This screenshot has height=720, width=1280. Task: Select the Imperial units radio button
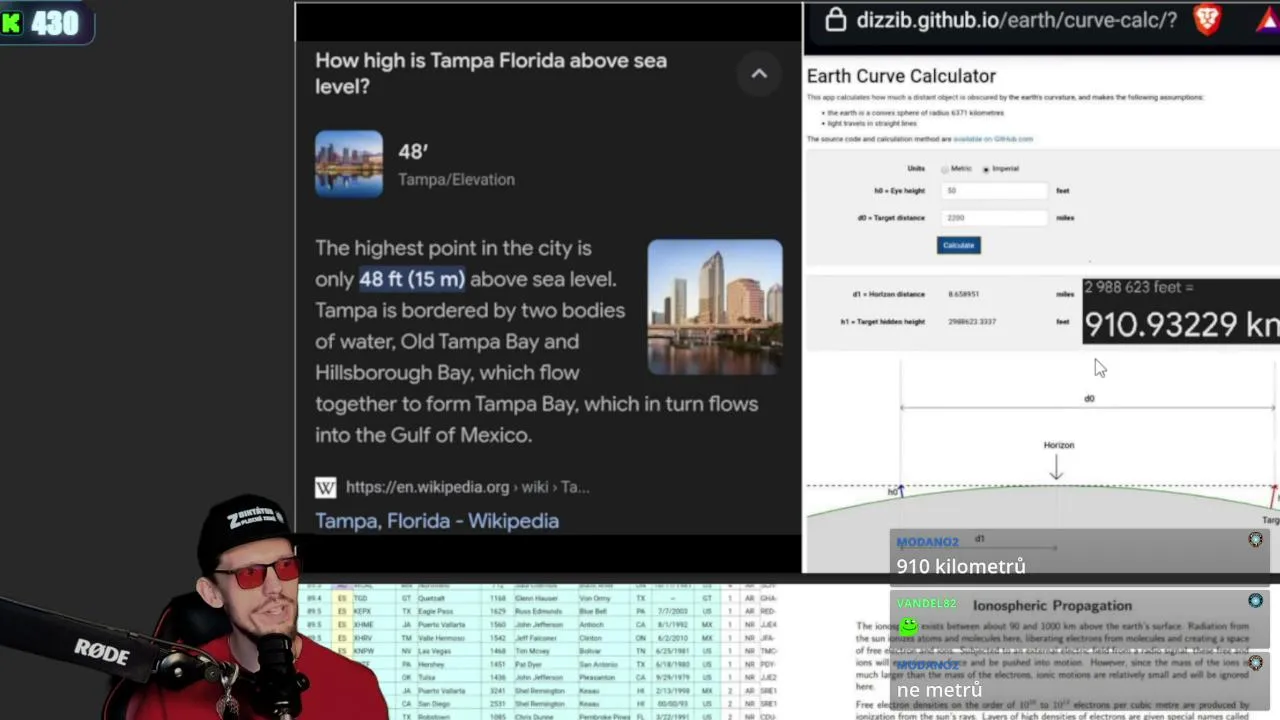coord(986,169)
